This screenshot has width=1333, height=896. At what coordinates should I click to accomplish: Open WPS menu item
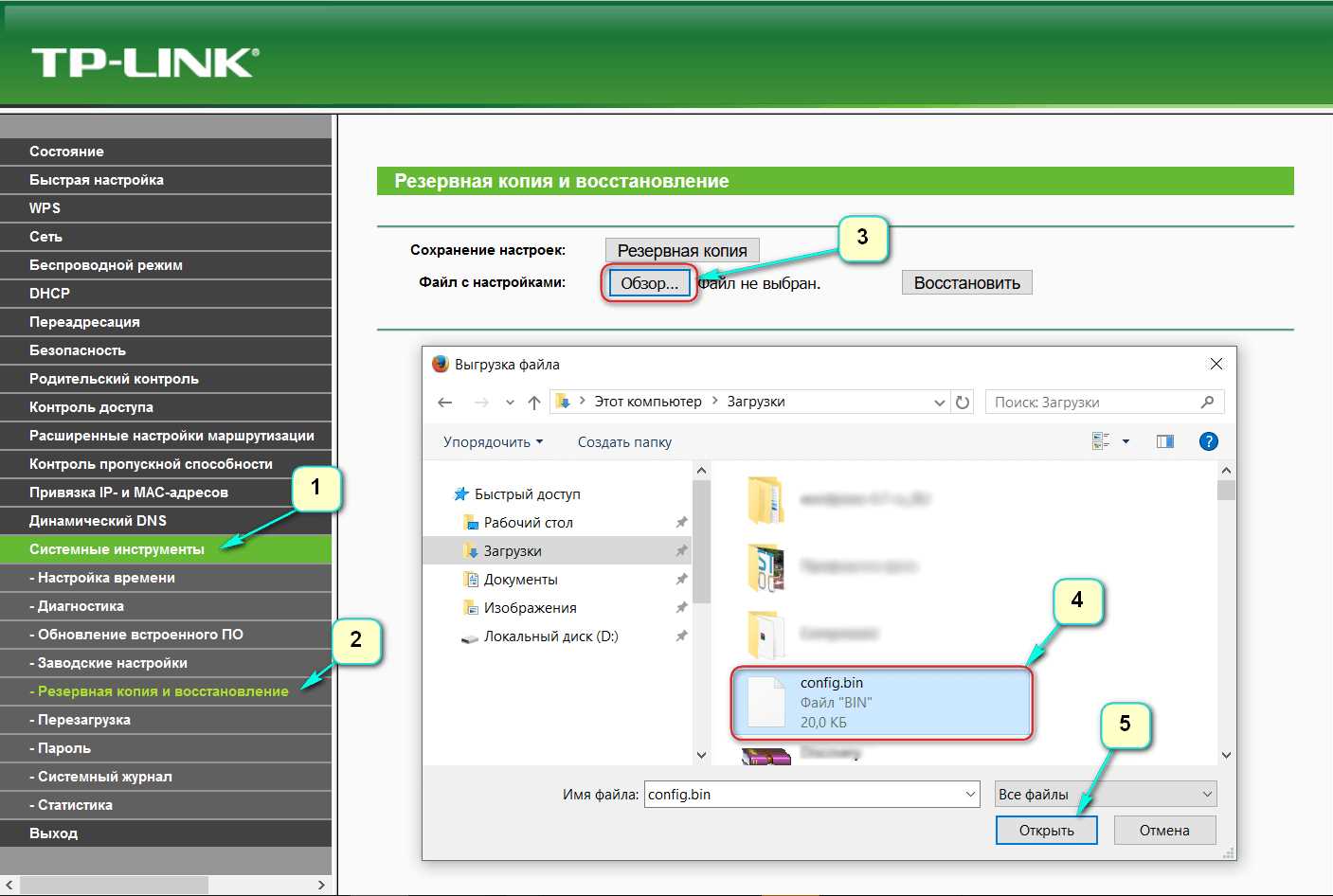166,208
